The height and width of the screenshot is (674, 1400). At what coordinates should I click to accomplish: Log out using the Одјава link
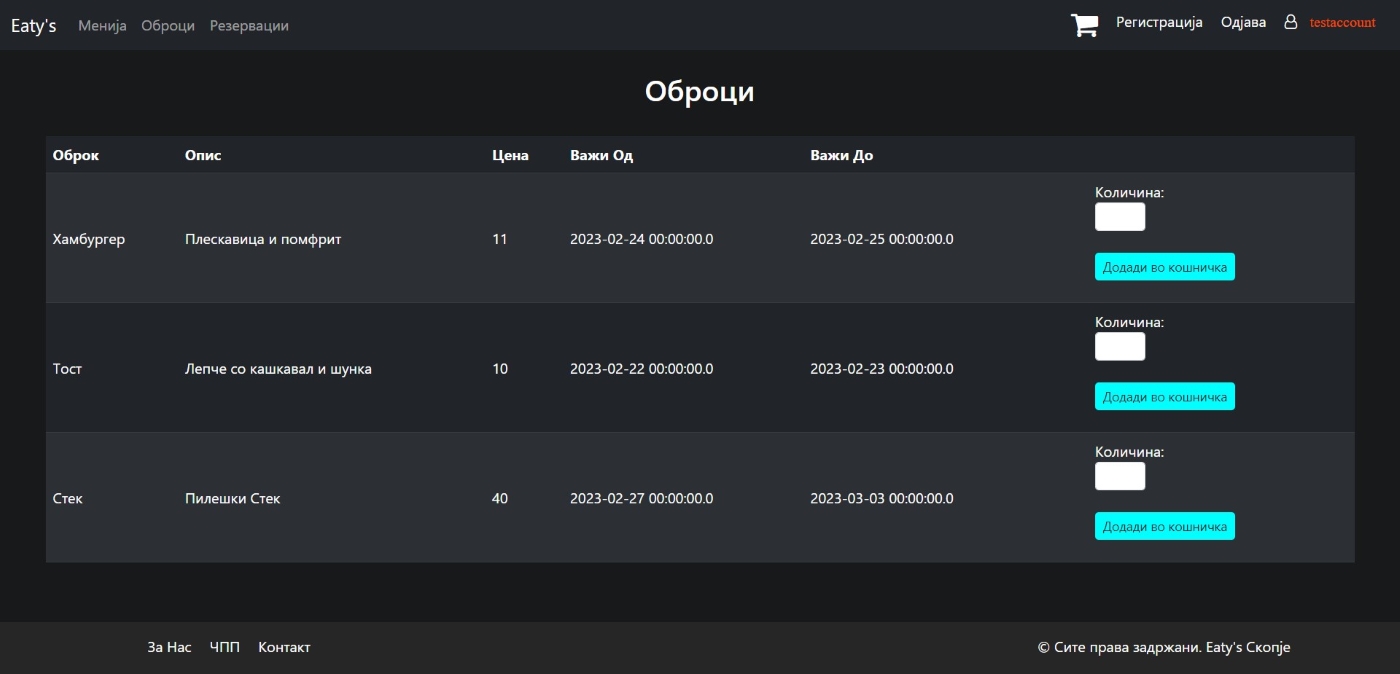[1243, 22]
